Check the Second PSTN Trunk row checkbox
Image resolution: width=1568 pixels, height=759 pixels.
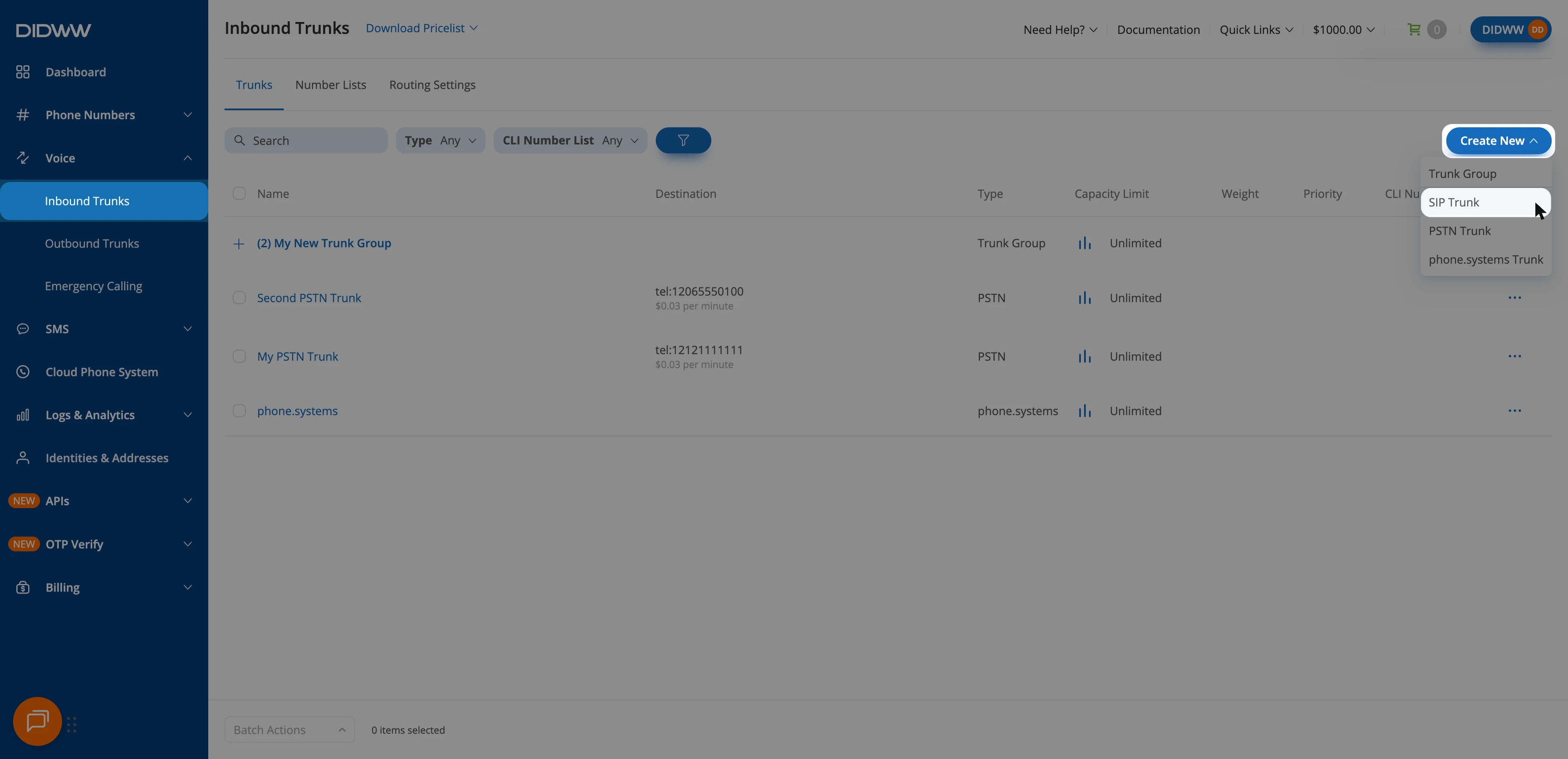239,298
